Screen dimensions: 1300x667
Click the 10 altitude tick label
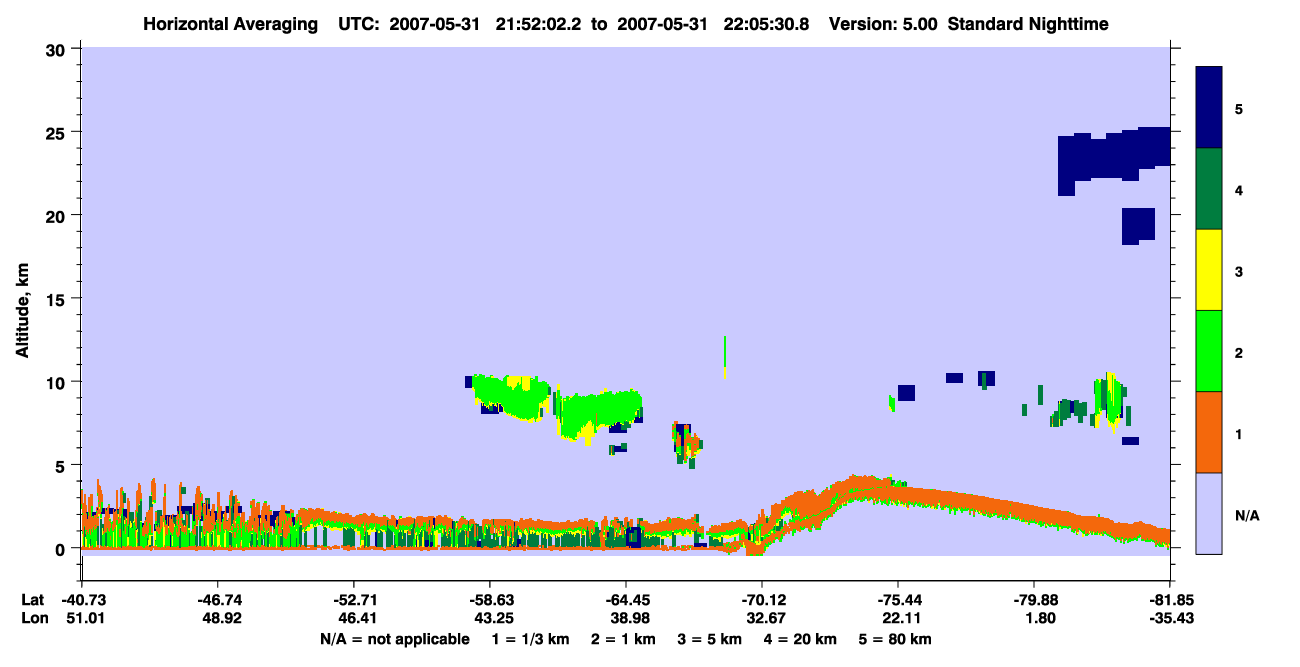point(57,382)
